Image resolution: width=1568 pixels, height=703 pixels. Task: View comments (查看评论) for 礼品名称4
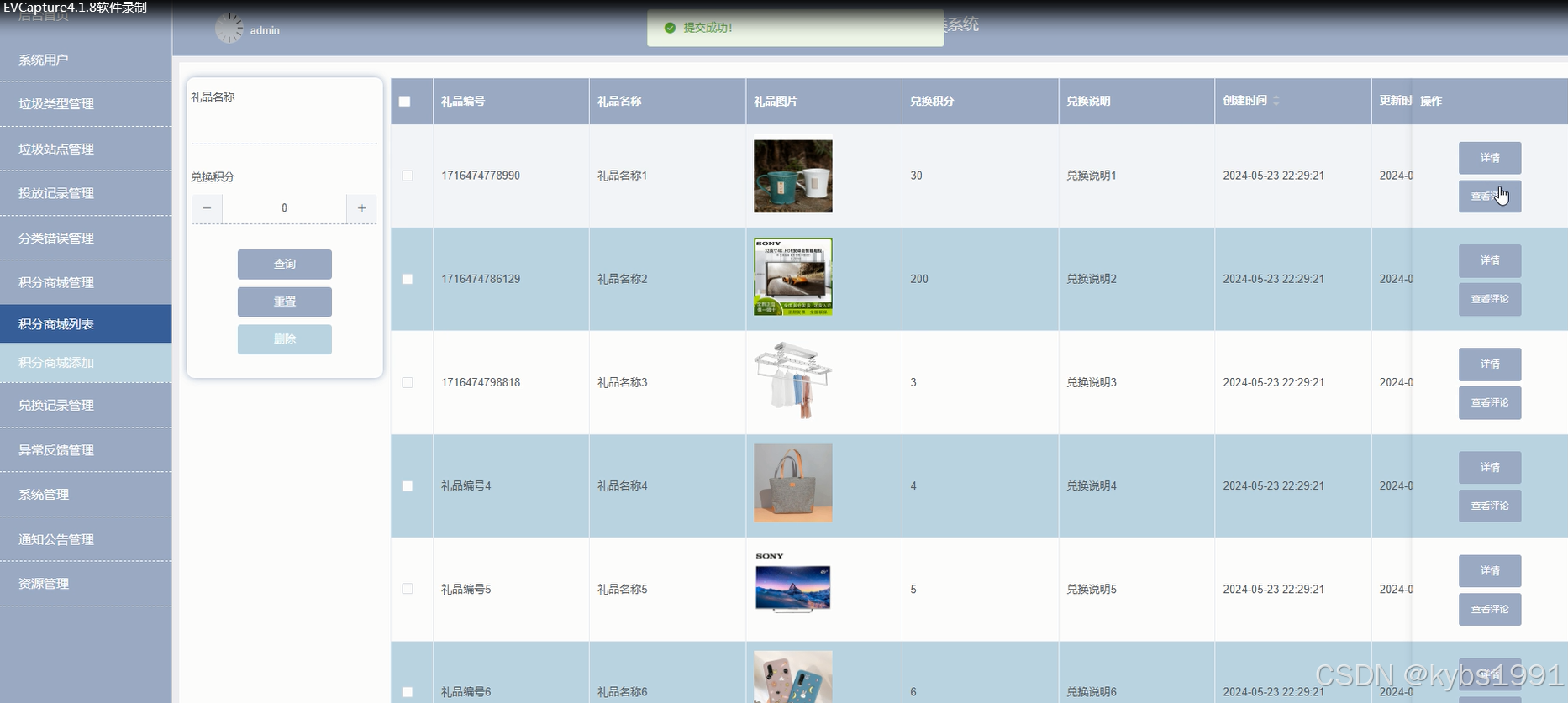coord(1490,506)
